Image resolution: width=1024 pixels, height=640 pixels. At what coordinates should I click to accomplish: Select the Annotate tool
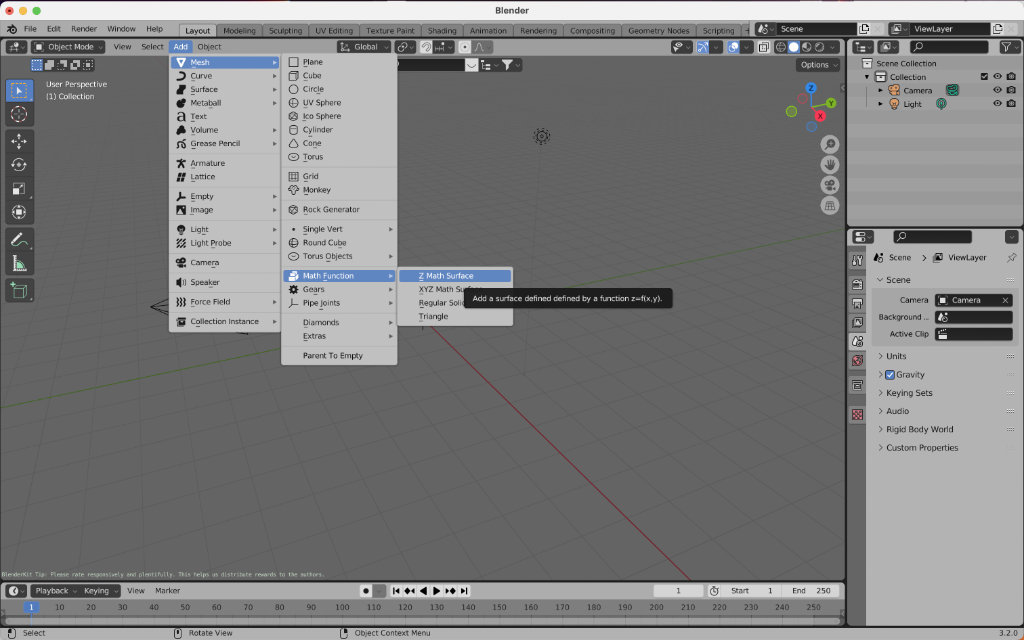[x=19, y=240]
